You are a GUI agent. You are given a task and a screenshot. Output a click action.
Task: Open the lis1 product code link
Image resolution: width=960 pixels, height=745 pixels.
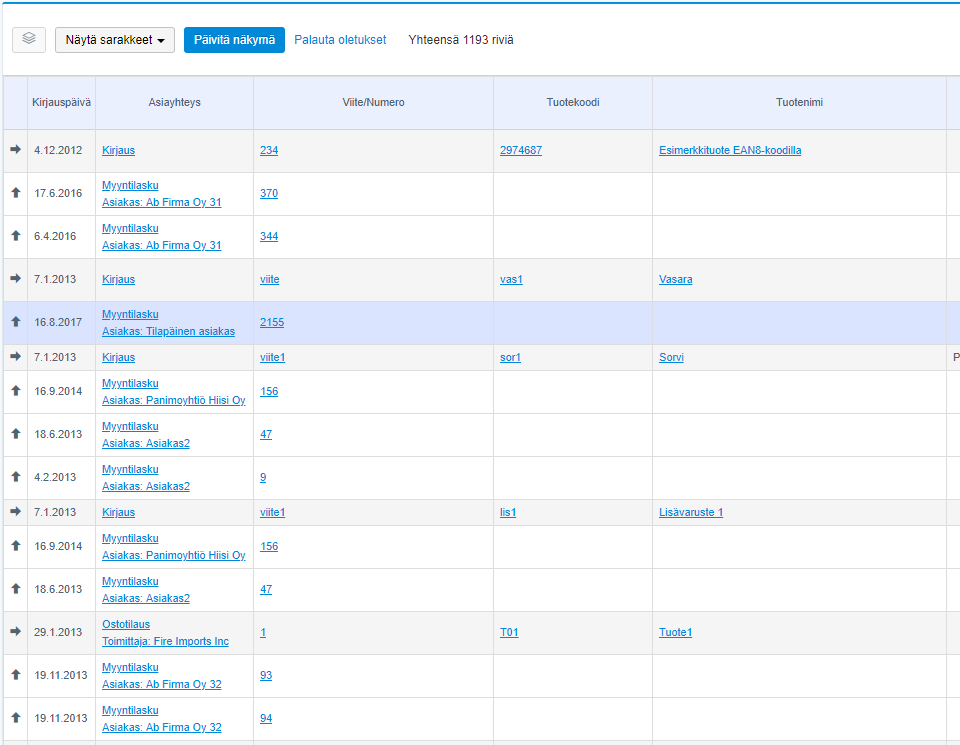click(508, 512)
